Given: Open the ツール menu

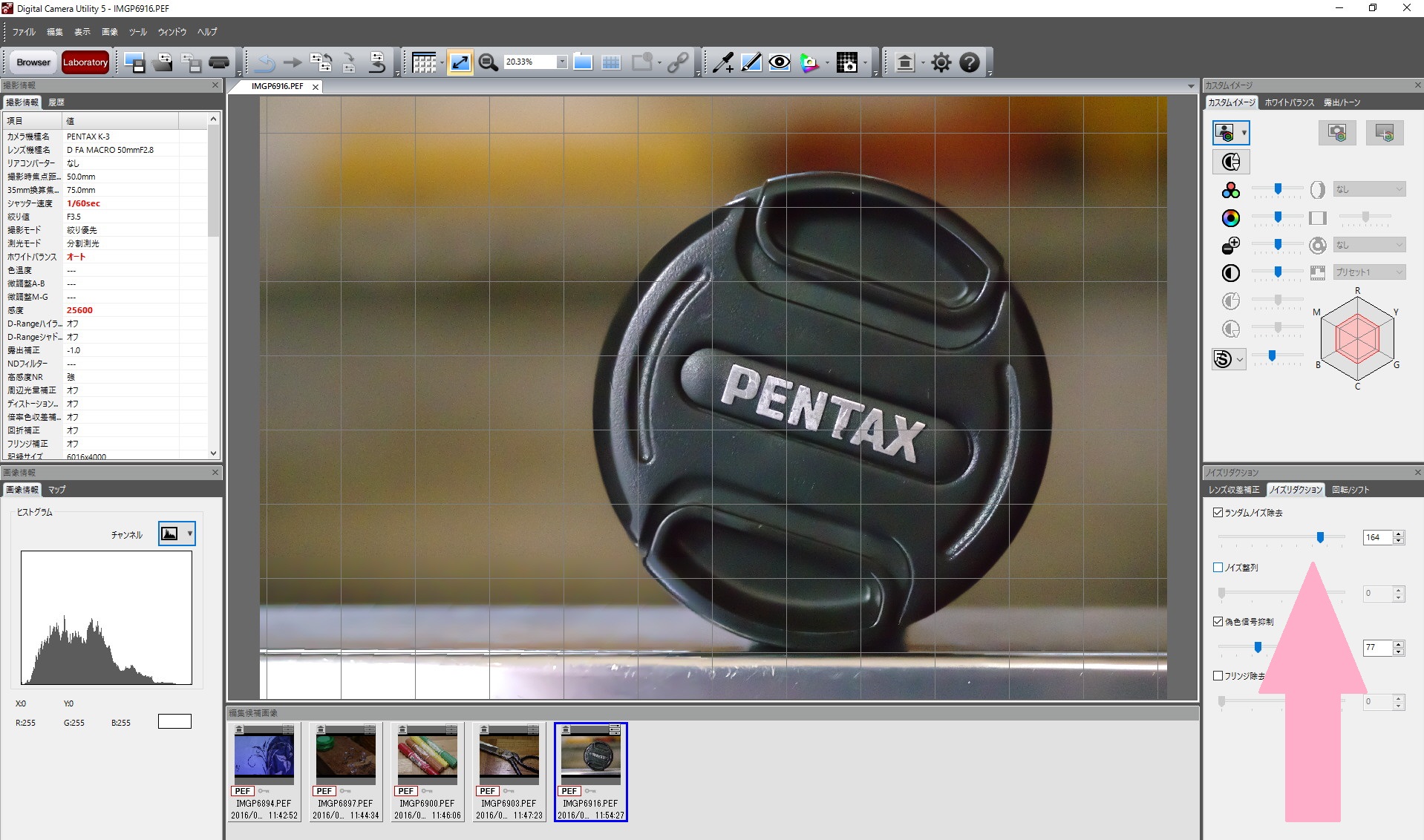Looking at the screenshot, I should [138, 32].
